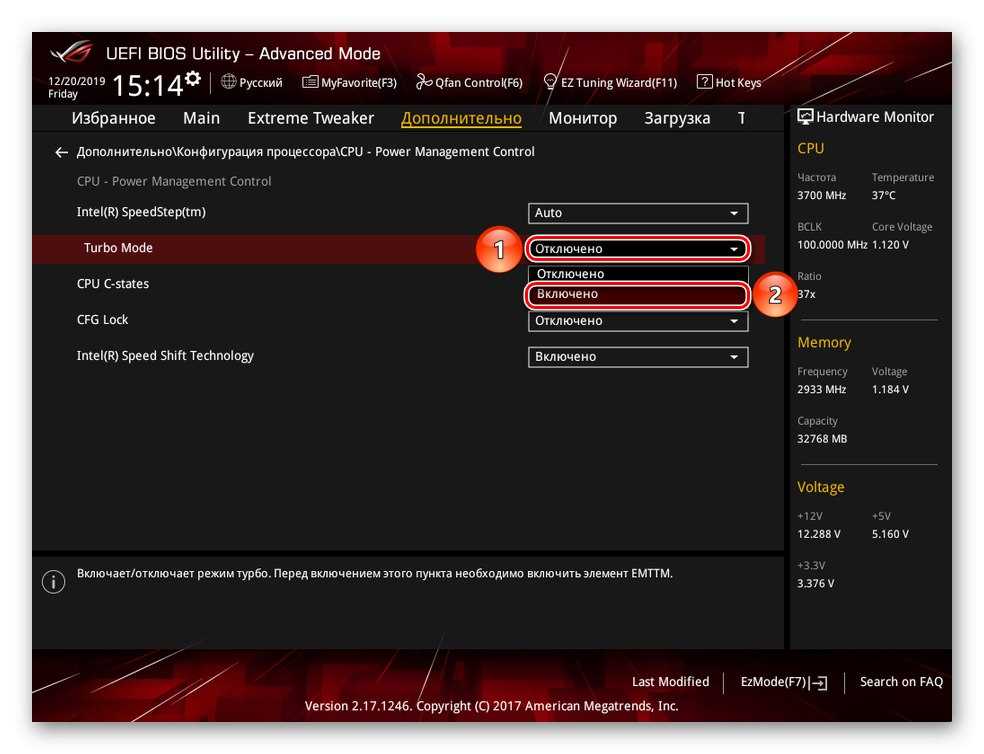Go to the Монитор tab
Screen dimensions: 984x754
point(583,118)
